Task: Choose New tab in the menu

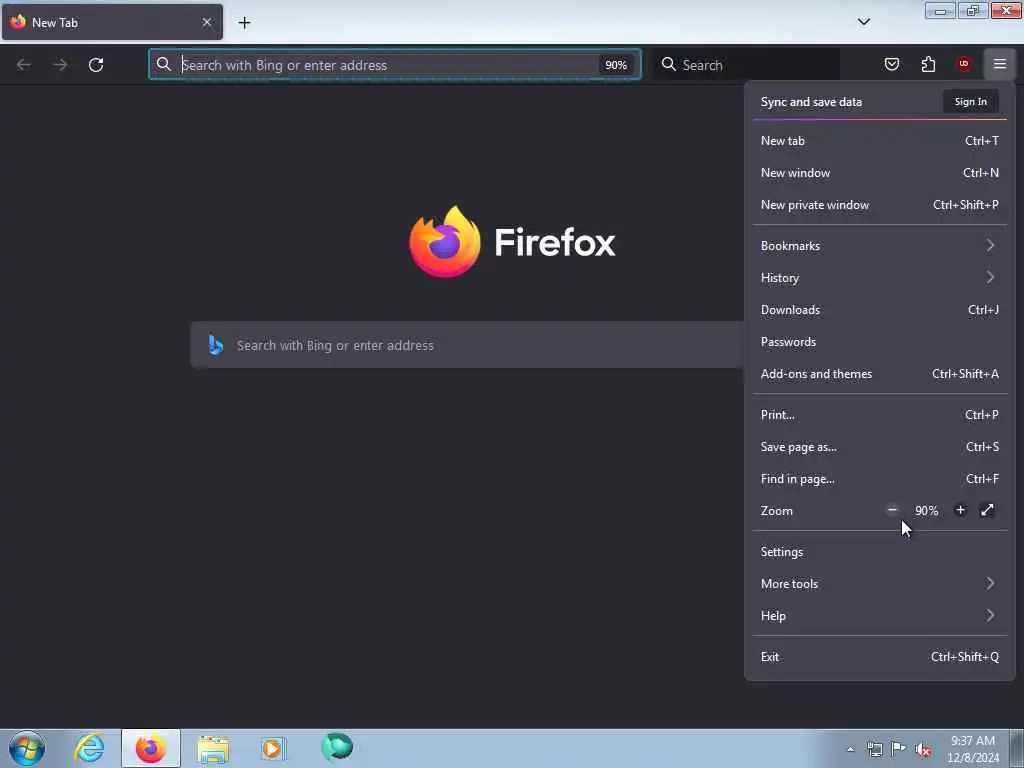Action: tap(880, 140)
